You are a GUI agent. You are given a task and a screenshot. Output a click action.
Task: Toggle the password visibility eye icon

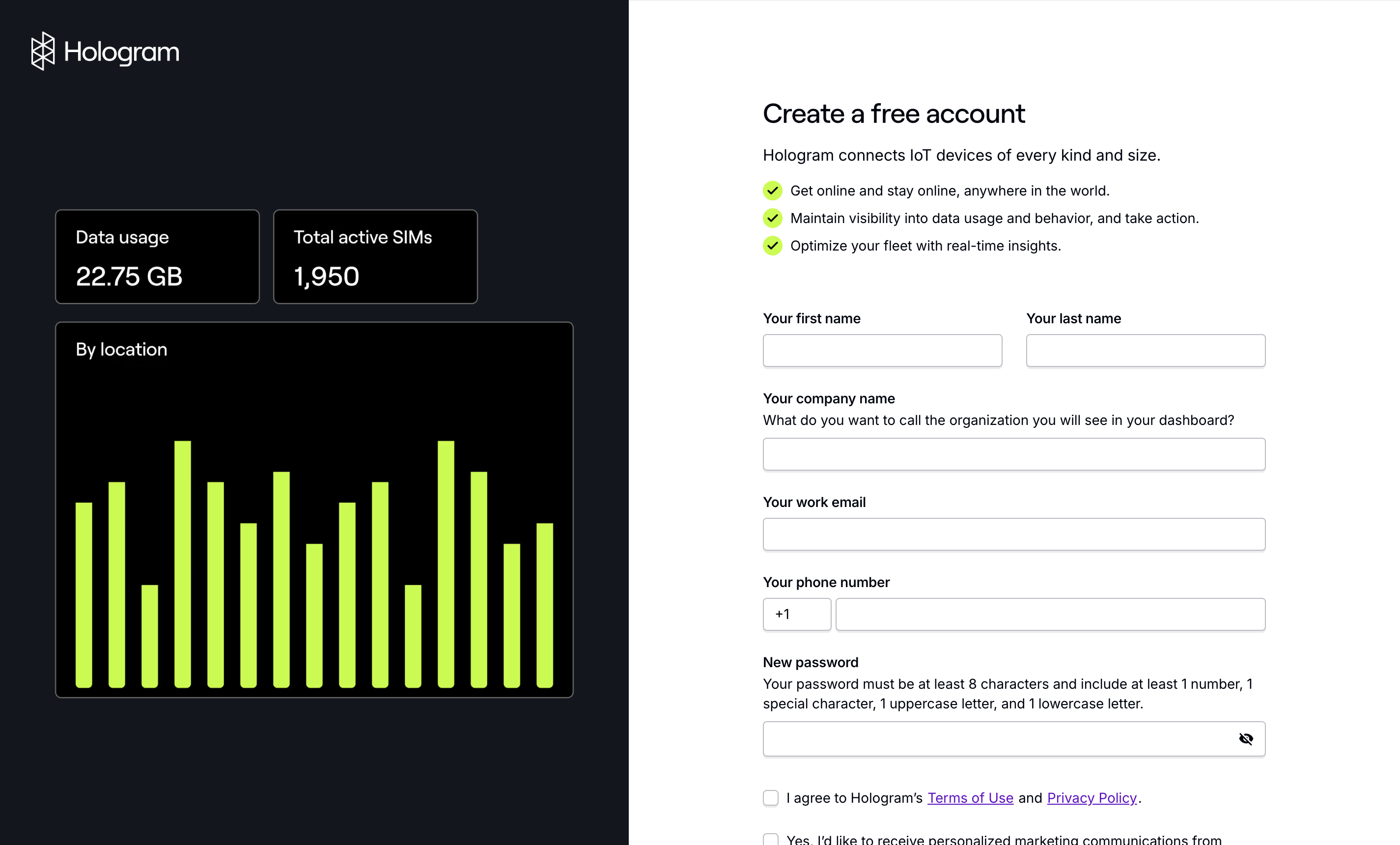pyautogui.click(x=1245, y=738)
